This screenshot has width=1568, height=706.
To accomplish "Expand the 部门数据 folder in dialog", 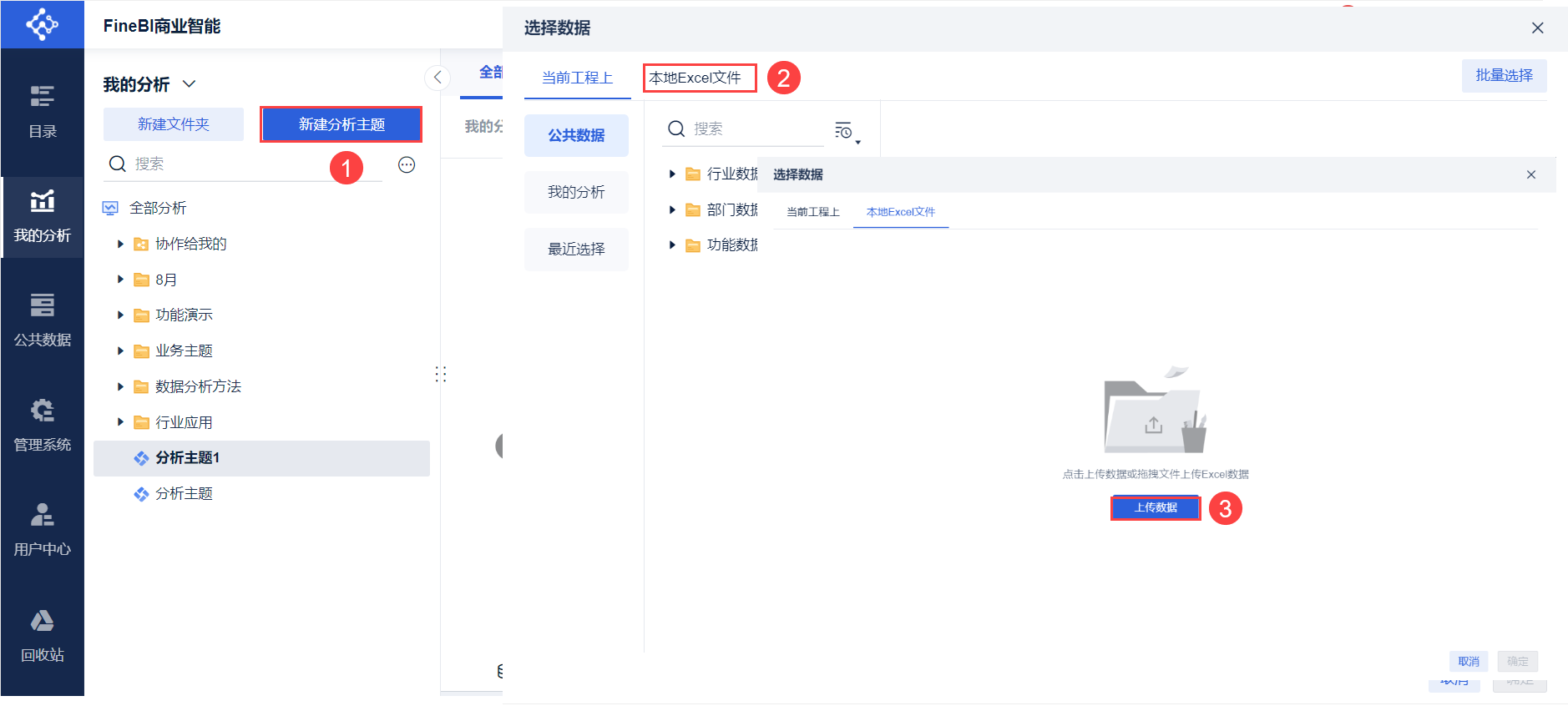I will coord(672,209).
